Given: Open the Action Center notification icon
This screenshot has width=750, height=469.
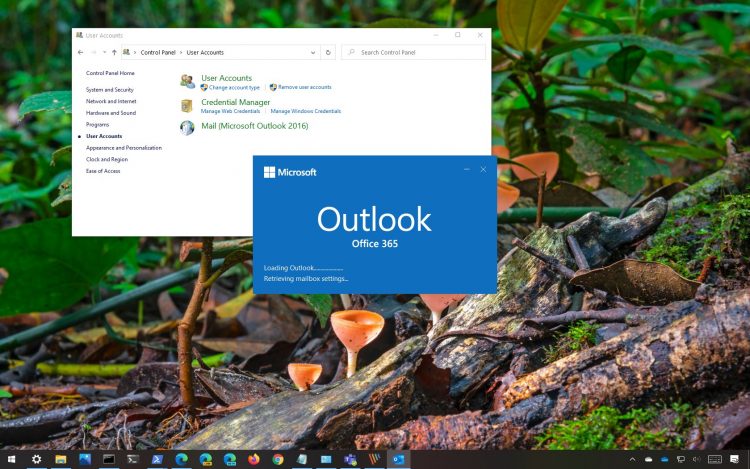Looking at the screenshot, I should (735, 459).
